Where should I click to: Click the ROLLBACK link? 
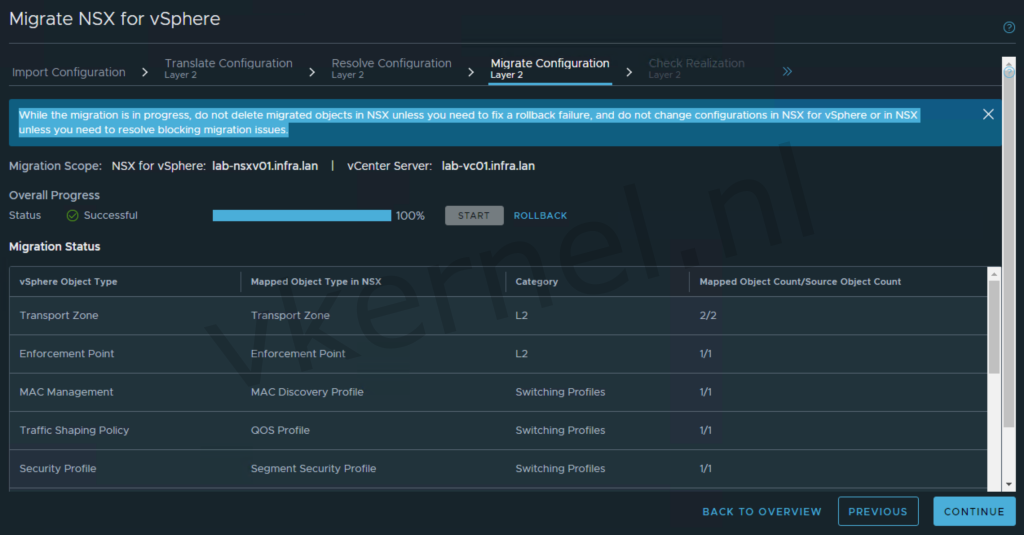[x=540, y=216]
